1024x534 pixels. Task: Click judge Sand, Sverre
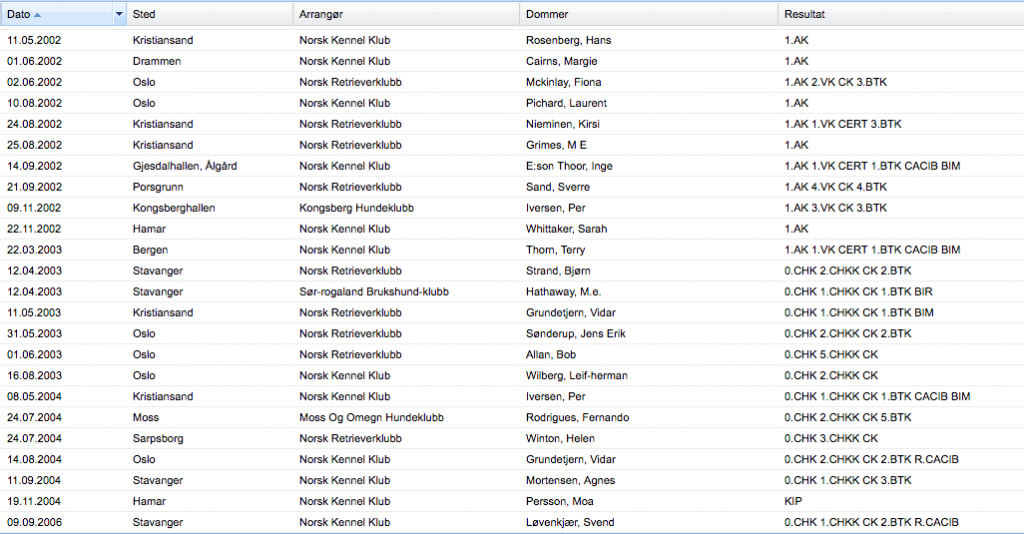click(558, 186)
